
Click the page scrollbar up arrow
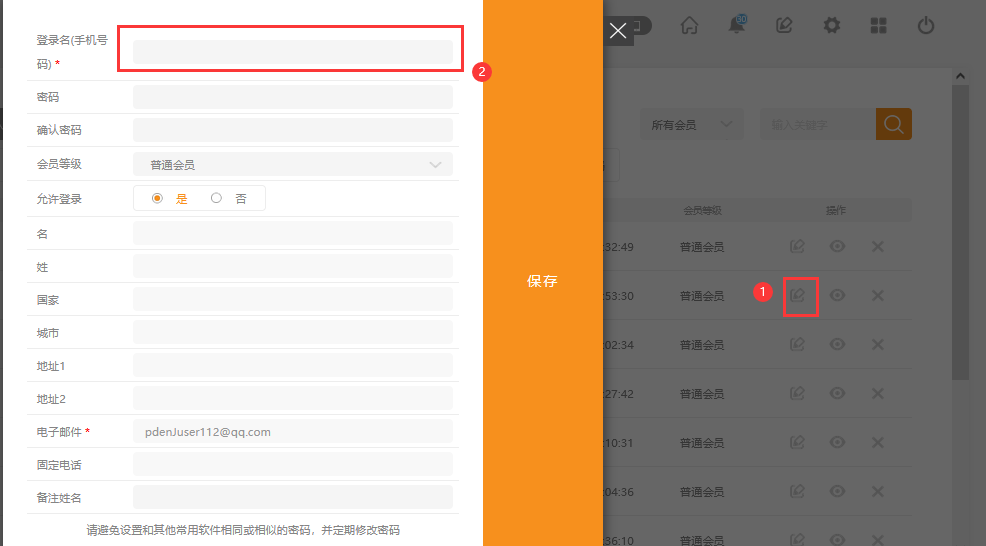(x=960, y=76)
